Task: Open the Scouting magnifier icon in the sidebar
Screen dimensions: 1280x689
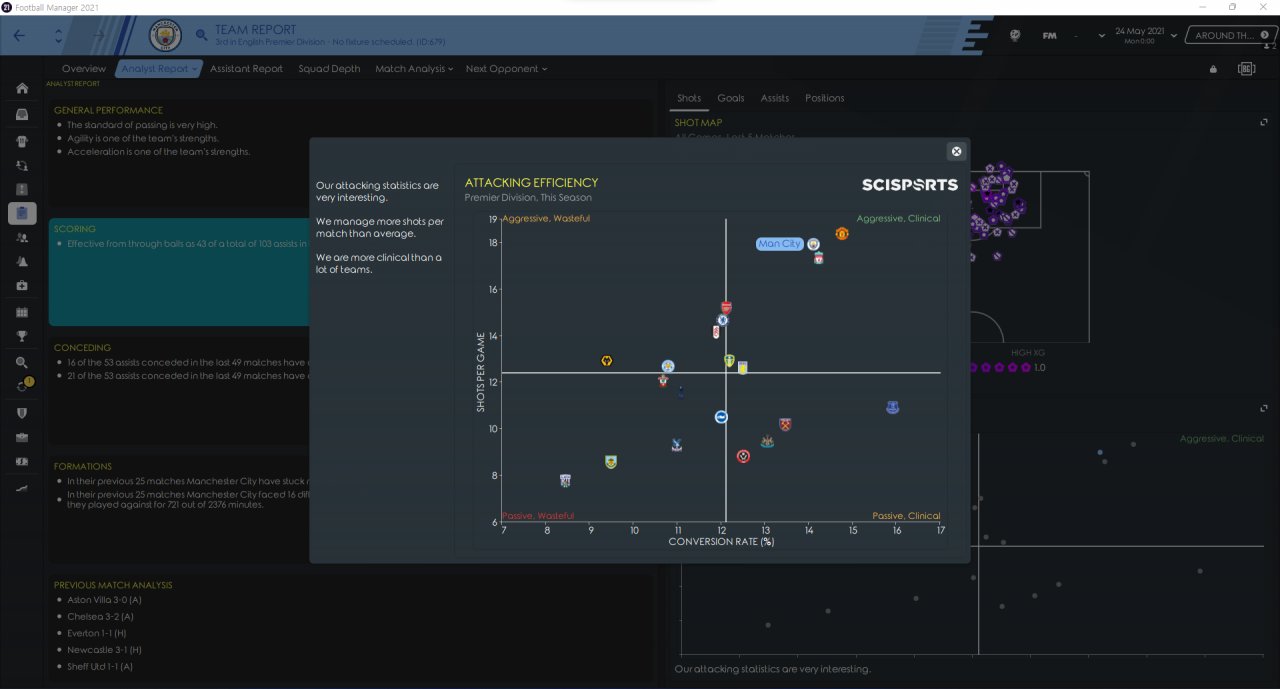Action: pyautogui.click(x=22, y=362)
